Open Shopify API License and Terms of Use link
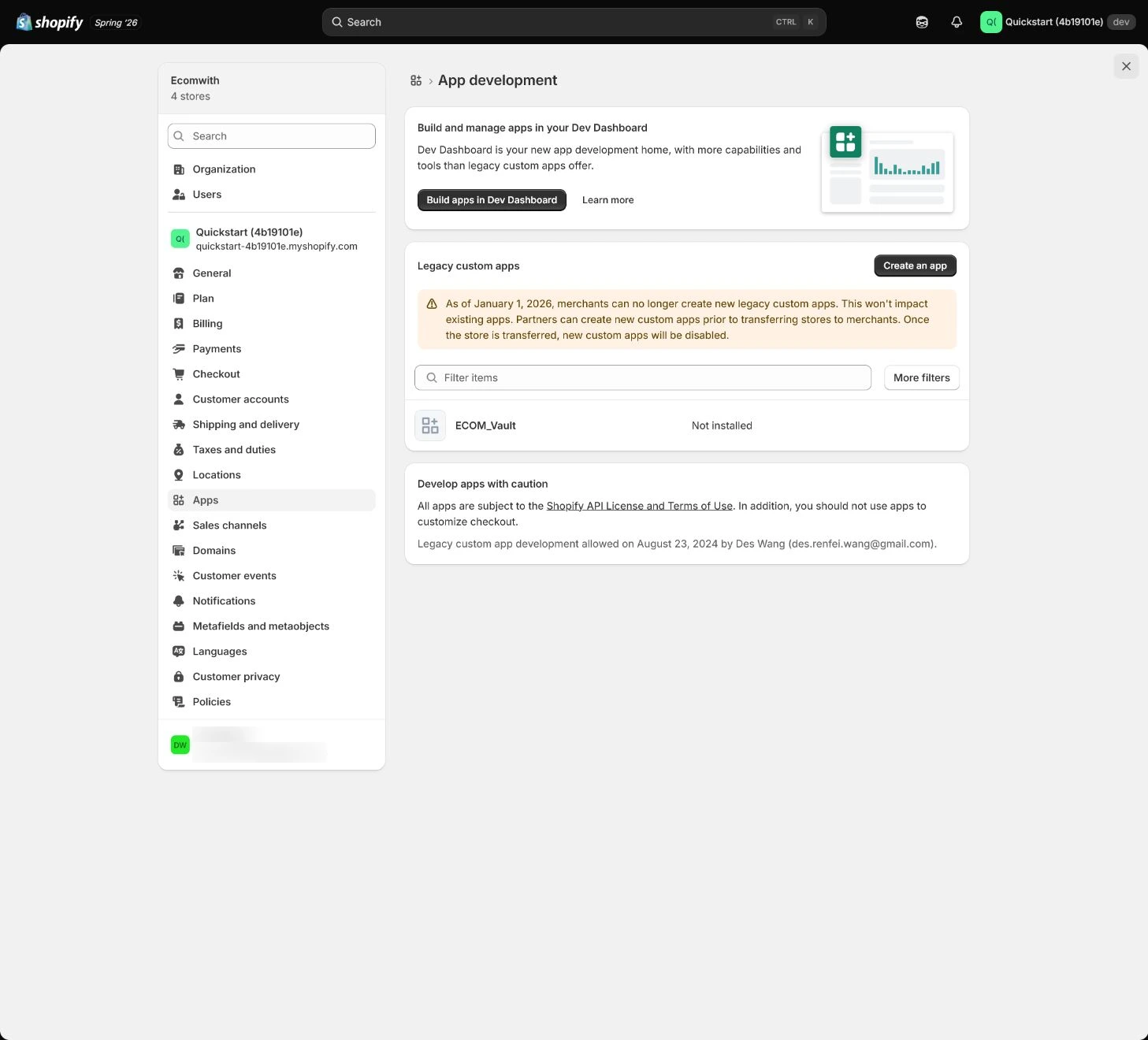 [x=640, y=506]
